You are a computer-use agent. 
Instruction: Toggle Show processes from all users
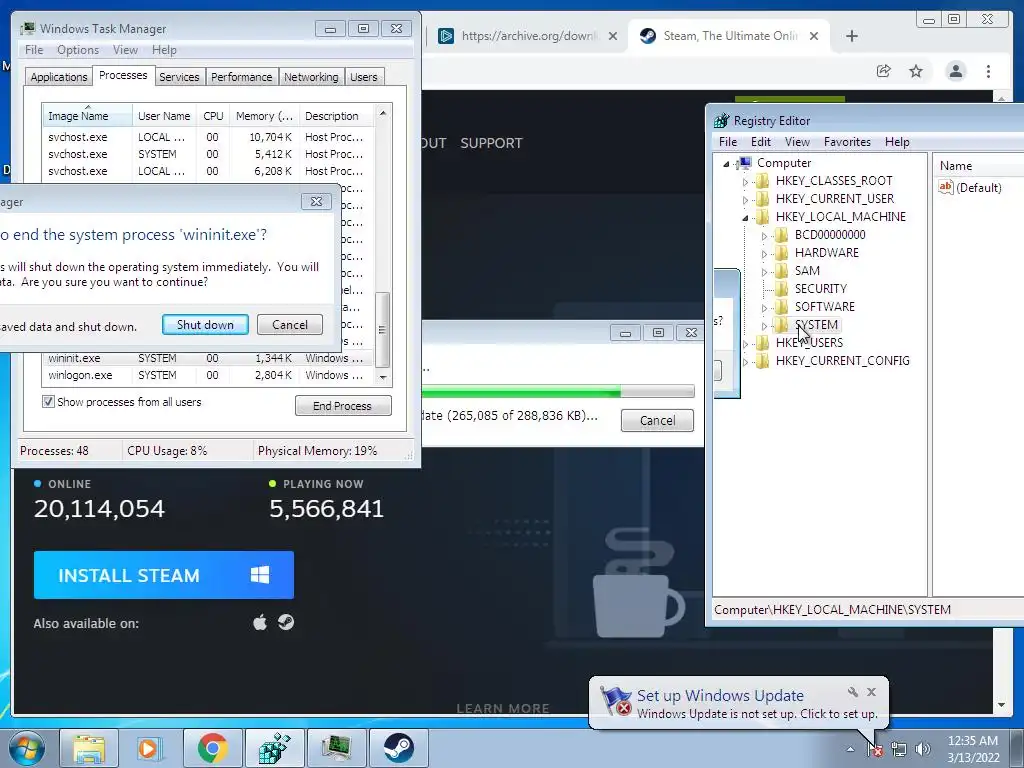coord(48,402)
